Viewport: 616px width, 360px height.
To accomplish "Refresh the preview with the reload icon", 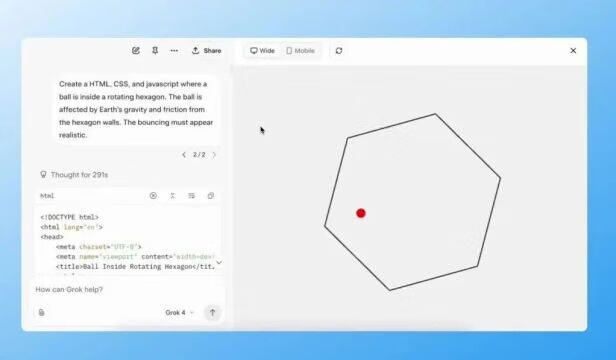I will (x=339, y=51).
